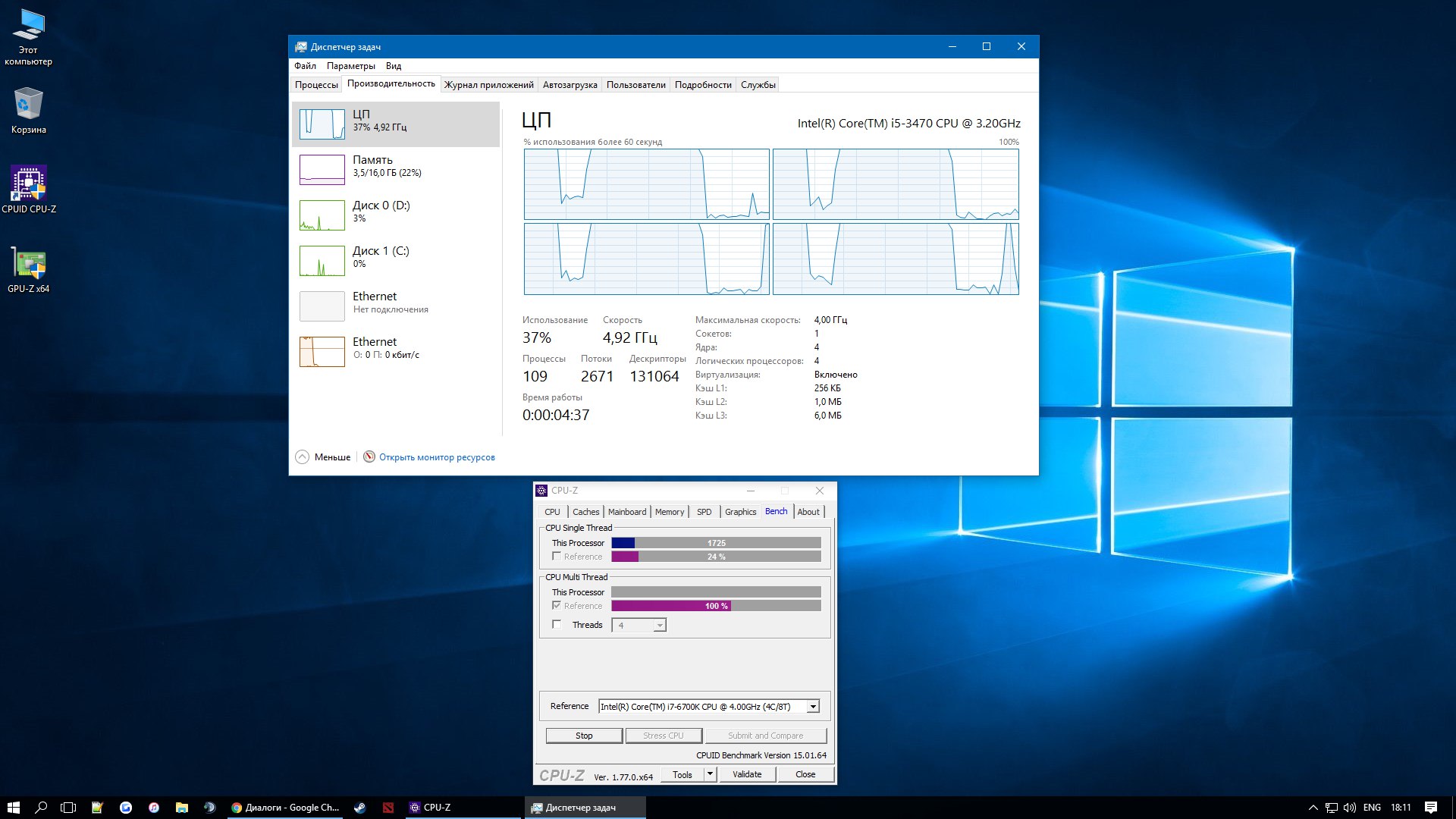1456x819 pixels.
Task: Open action center notification icon
Action: coord(1430,808)
